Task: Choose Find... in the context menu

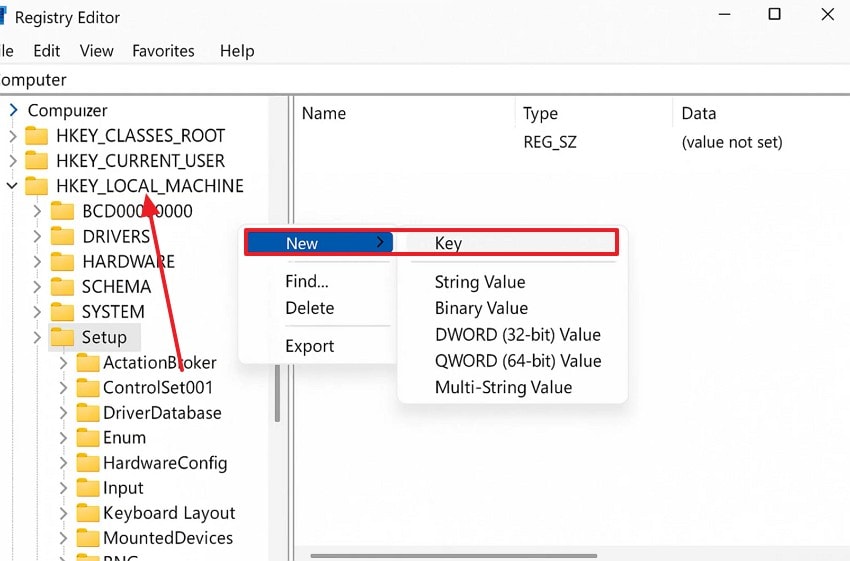Action: (x=307, y=281)
